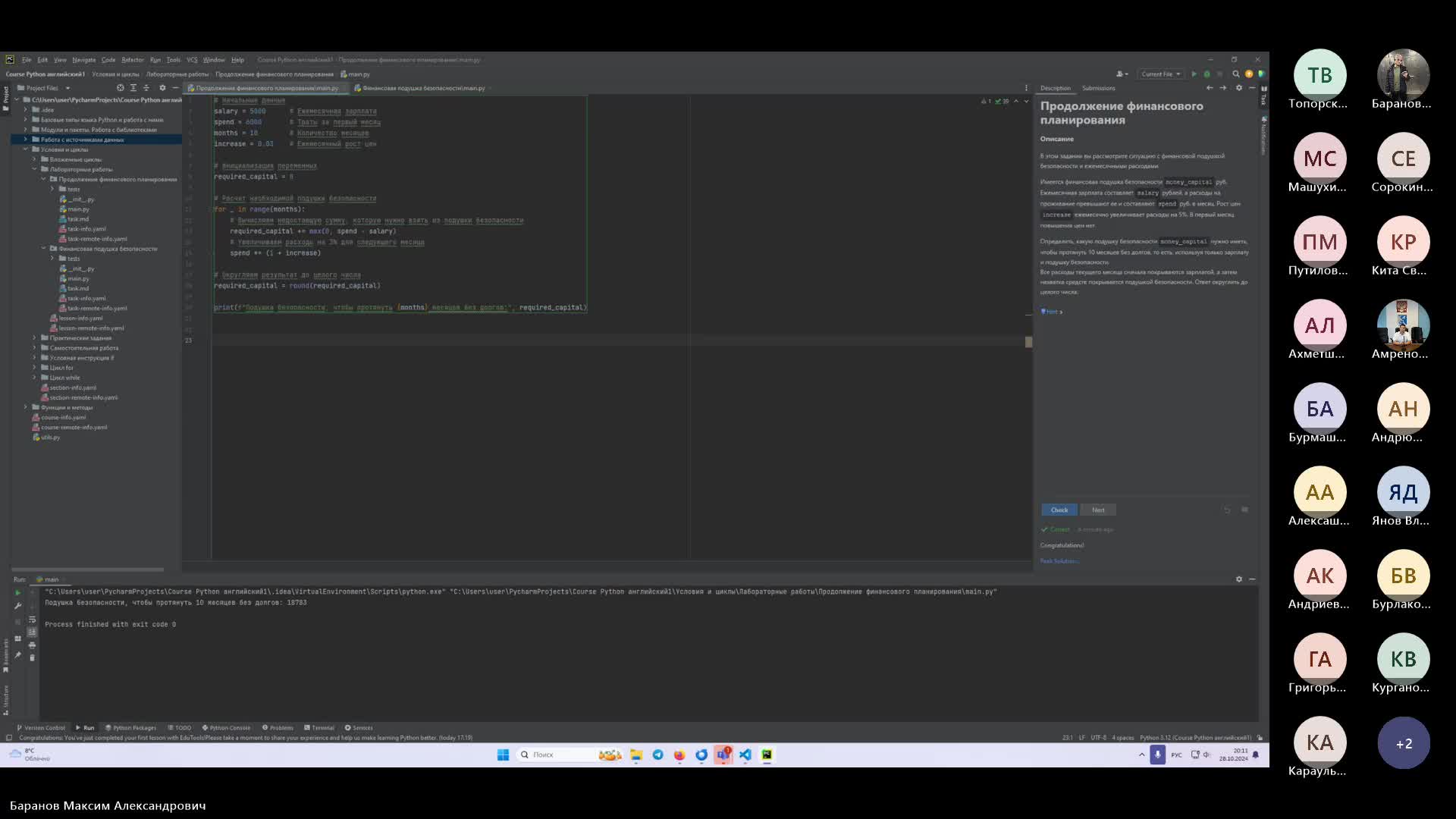Expand Базовые типы языка Python folder
This screenshot has width=1456, height=819.
click(x=25, y=120)
